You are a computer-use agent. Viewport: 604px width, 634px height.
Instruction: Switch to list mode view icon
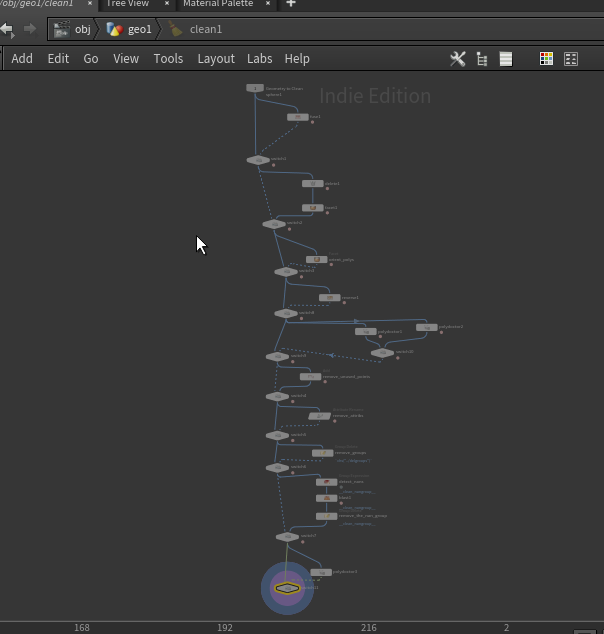pyautogui.click(x=506, y=59)
